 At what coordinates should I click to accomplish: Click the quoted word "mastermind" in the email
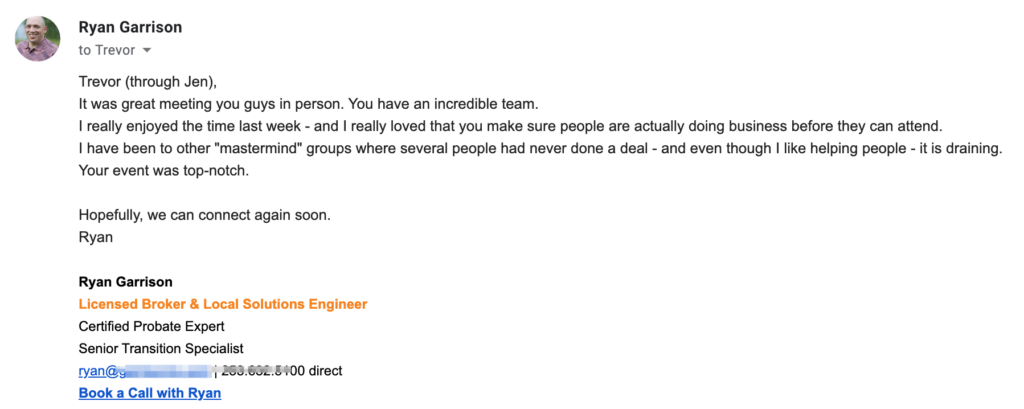236,149
